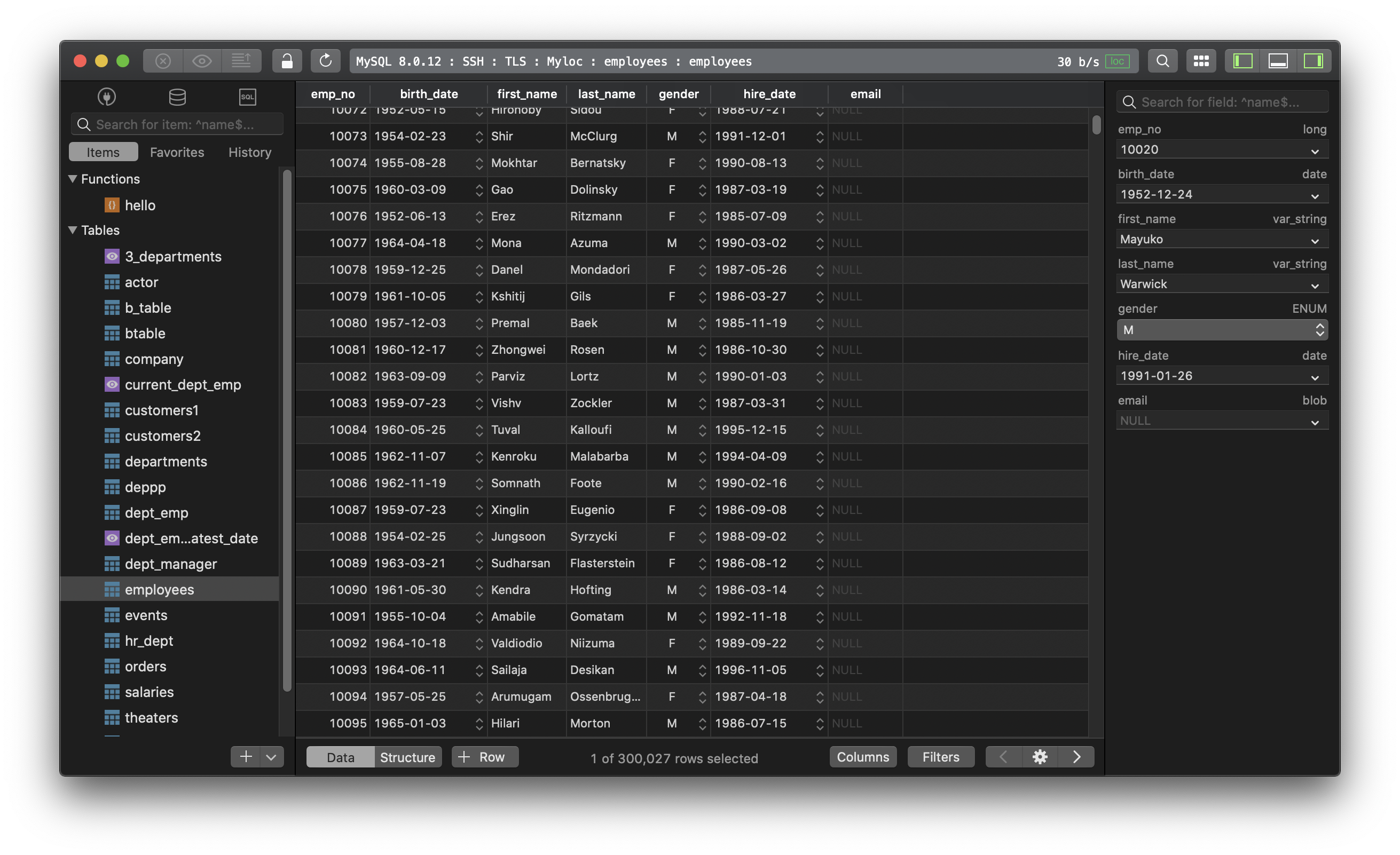Image resolution: width=1400 pixels, height=855 pixels.
Task: Switch to the Structure tab
Action: tap(407, 757)
